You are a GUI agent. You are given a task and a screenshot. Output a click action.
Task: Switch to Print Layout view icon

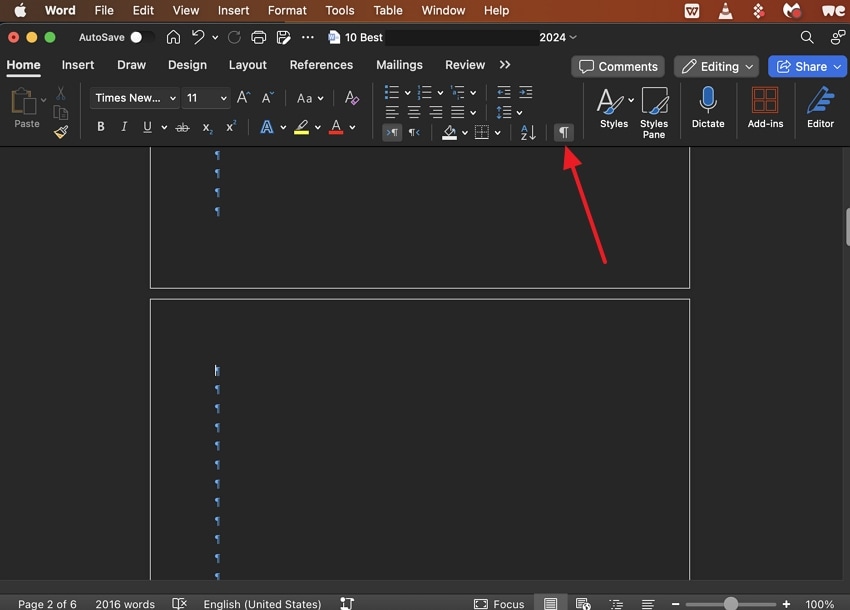tap(550, 603)
